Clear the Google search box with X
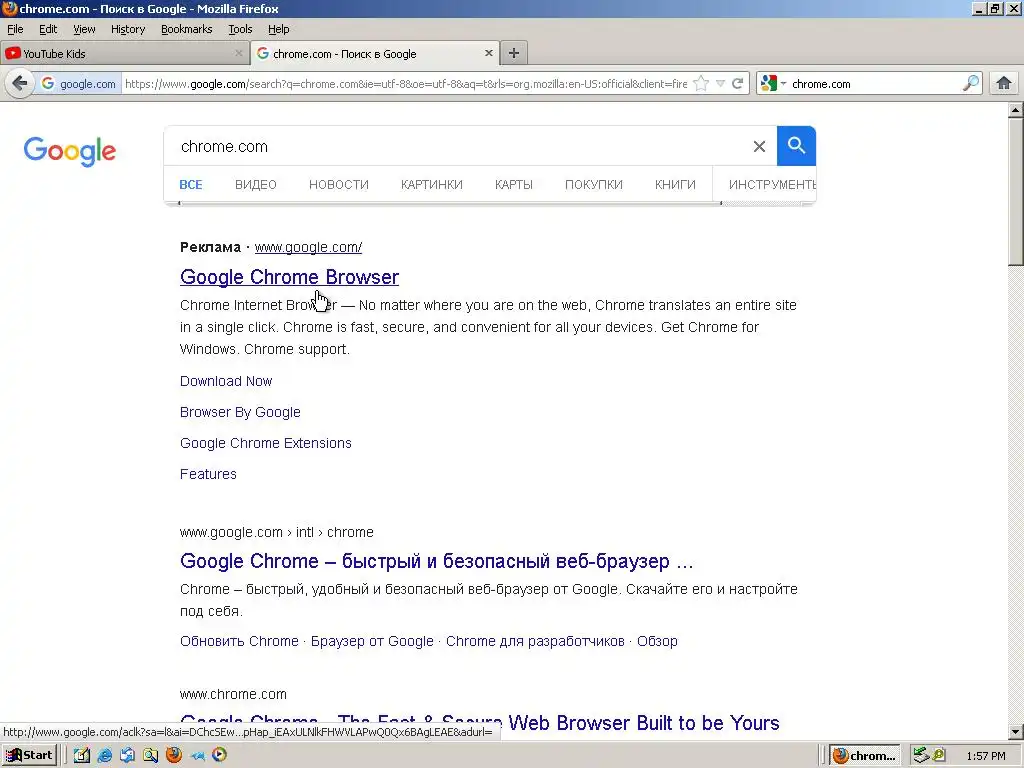 pos(759,146)
